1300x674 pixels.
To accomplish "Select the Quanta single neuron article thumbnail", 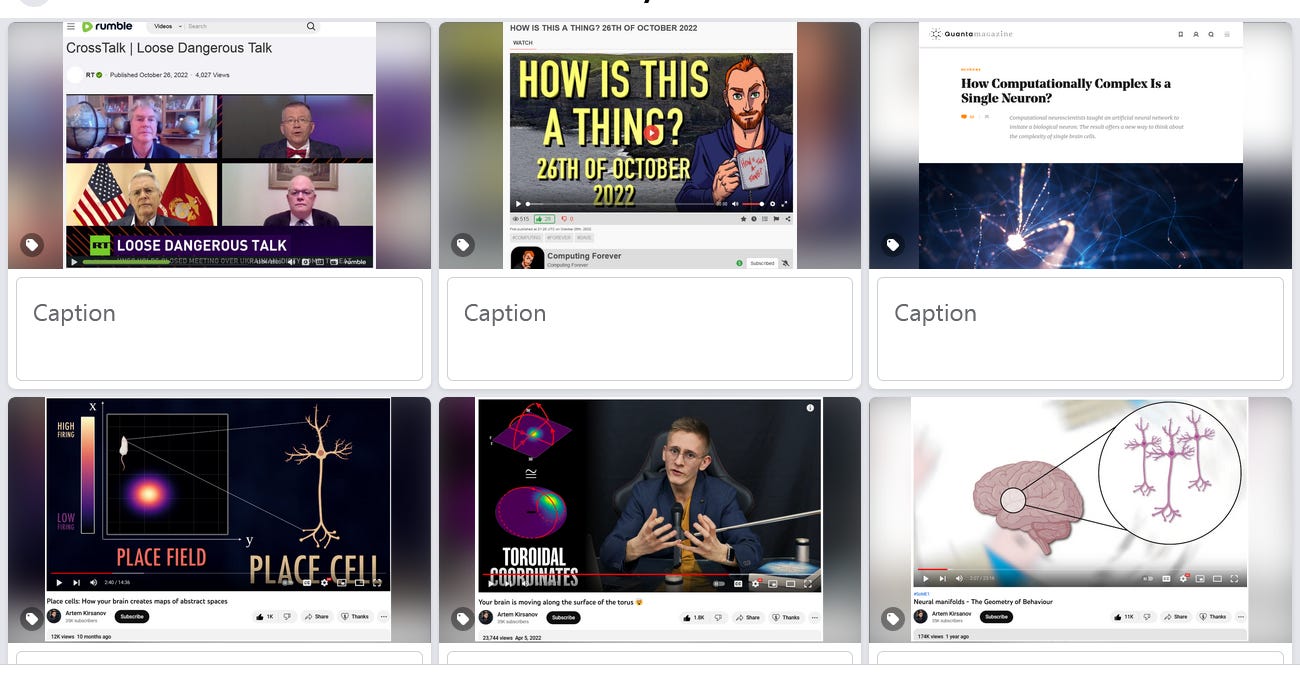I will click(1080, 146).
